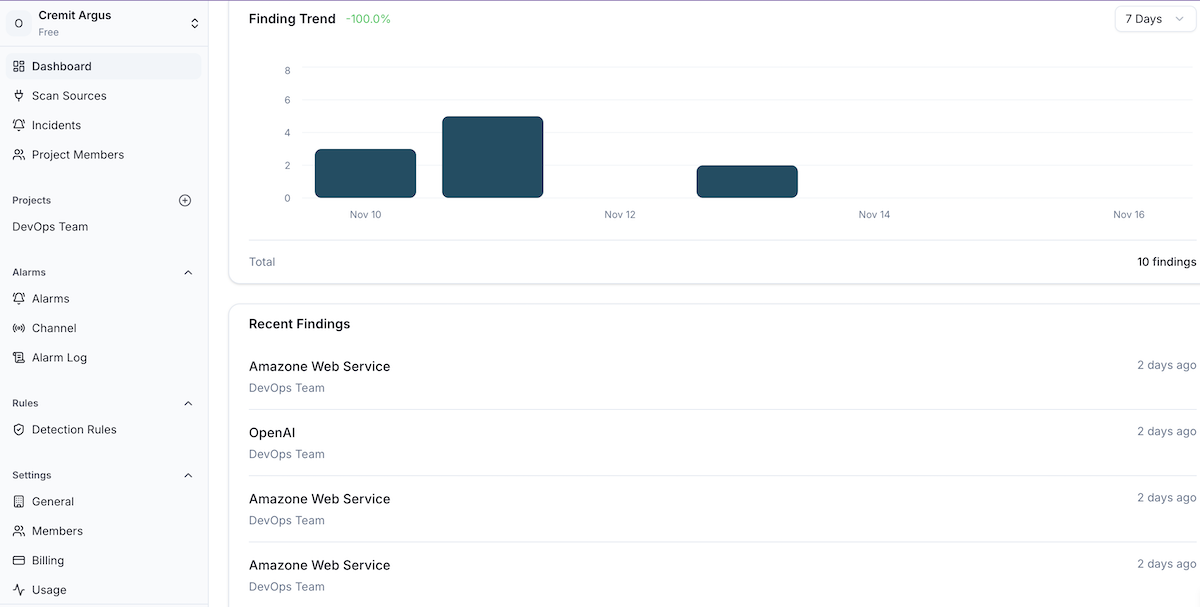Click the -100.0% trend value
Image resolution: width=1200 pixels, height=607 pixels.
pos(368,19)
